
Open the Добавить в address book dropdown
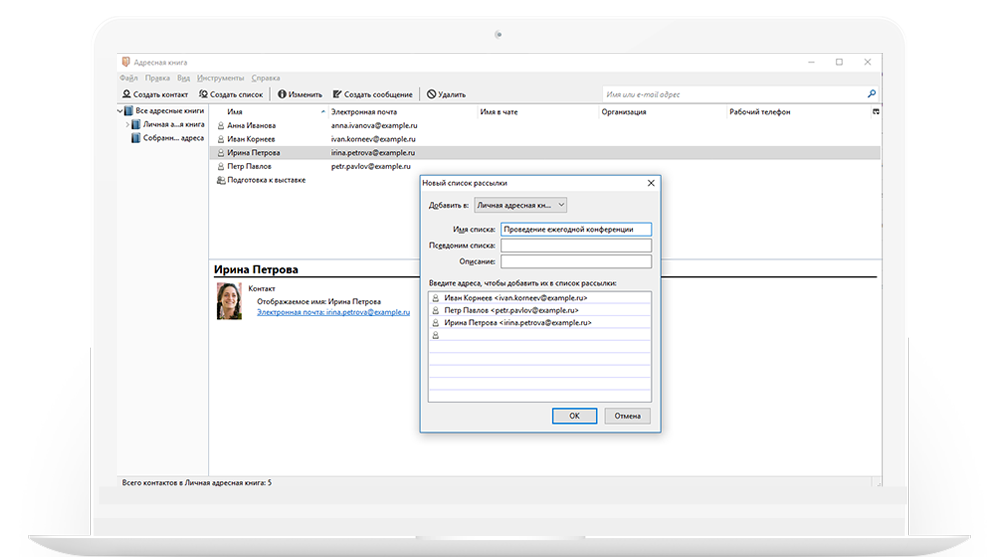click(520, 205)
